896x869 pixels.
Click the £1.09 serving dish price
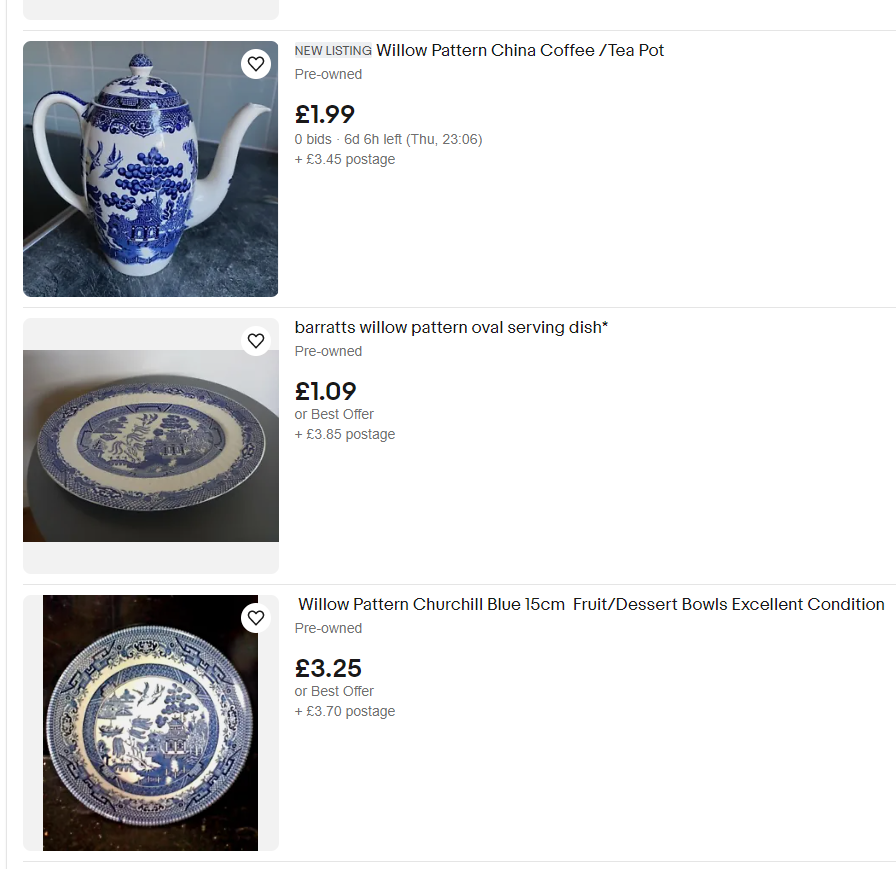(326, 392)
